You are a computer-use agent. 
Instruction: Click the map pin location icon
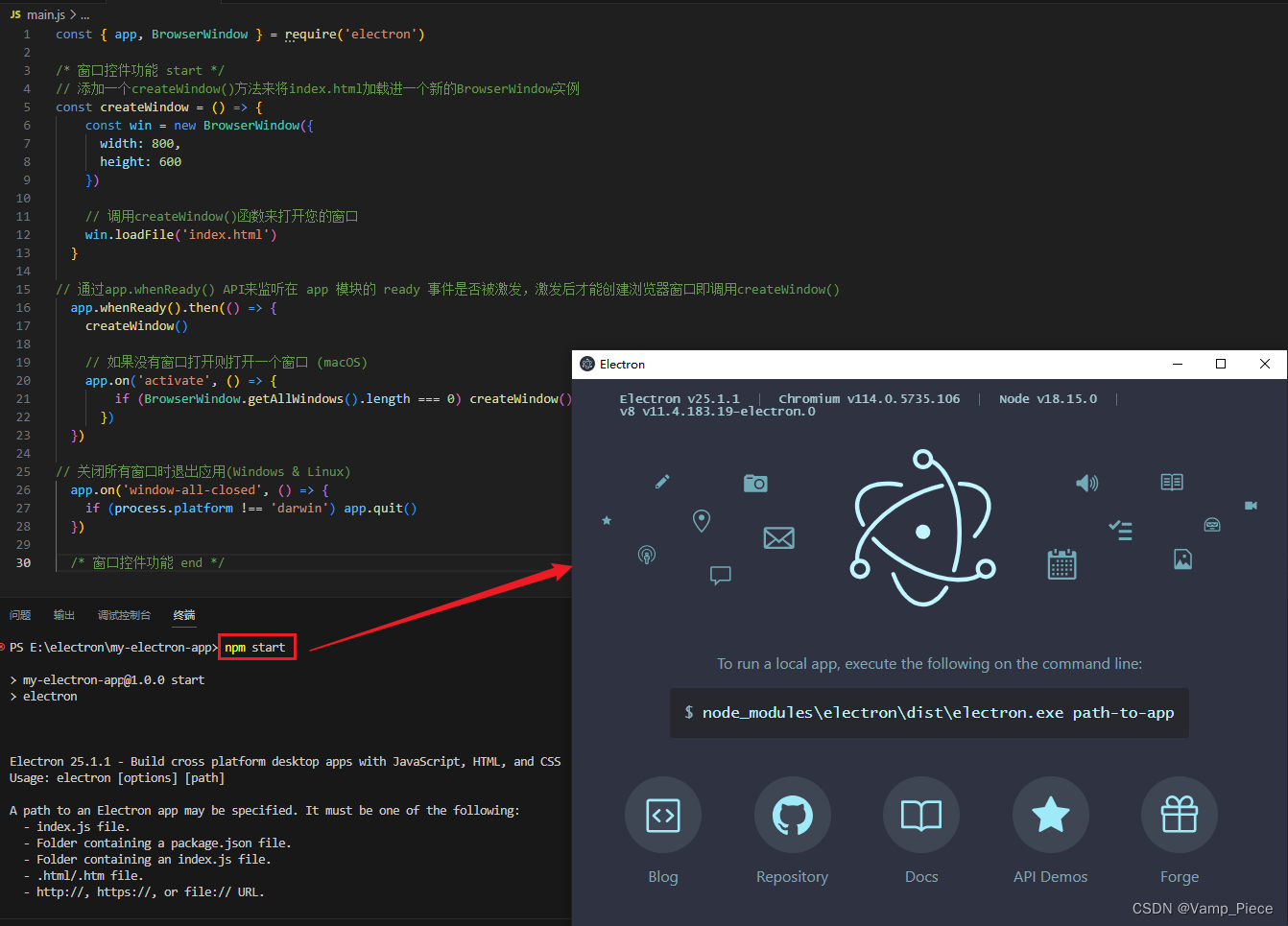pyautogui.click(x=702, y=521)
